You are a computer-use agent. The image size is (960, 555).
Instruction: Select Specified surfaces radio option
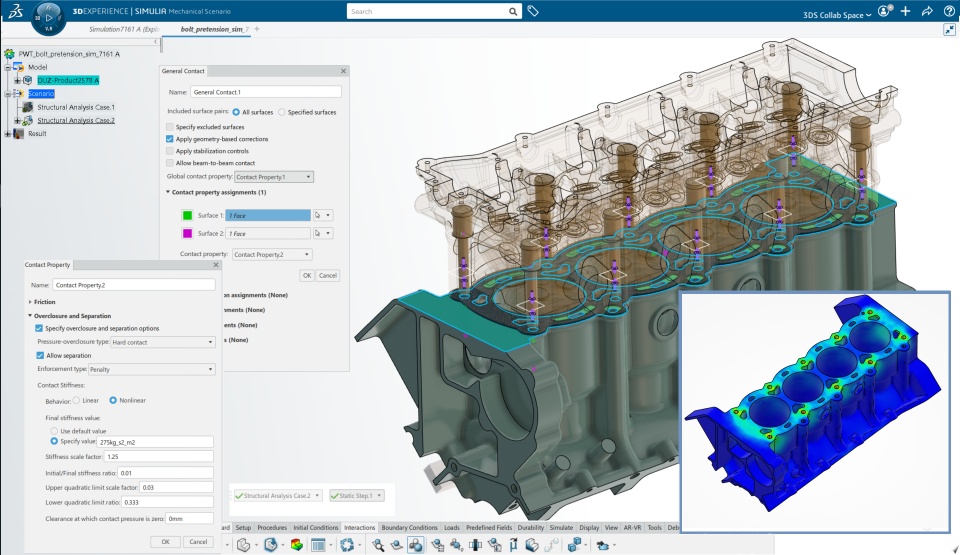coord(282,112)
